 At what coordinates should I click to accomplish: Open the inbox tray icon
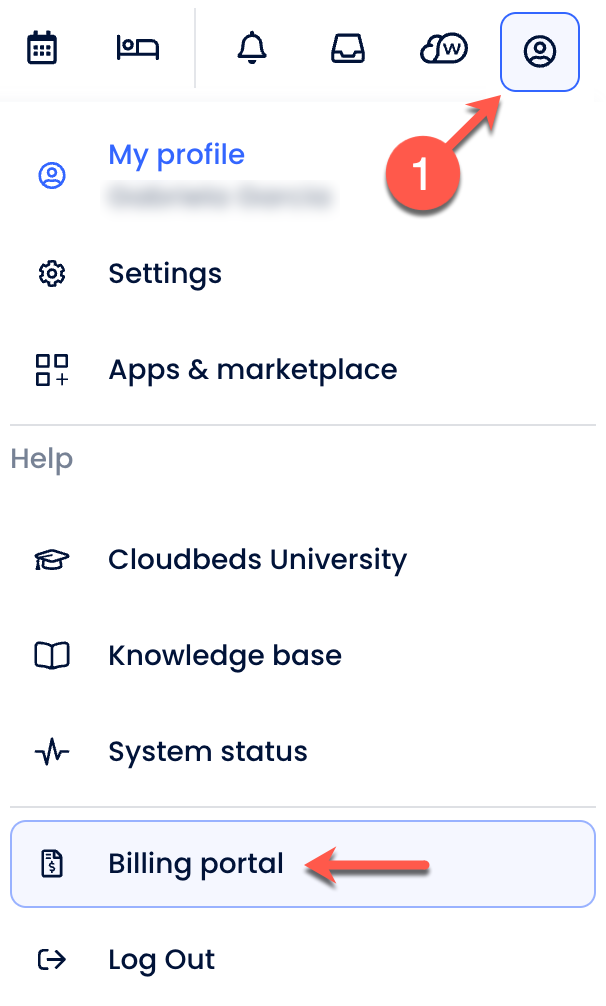(x=348, y=48)
